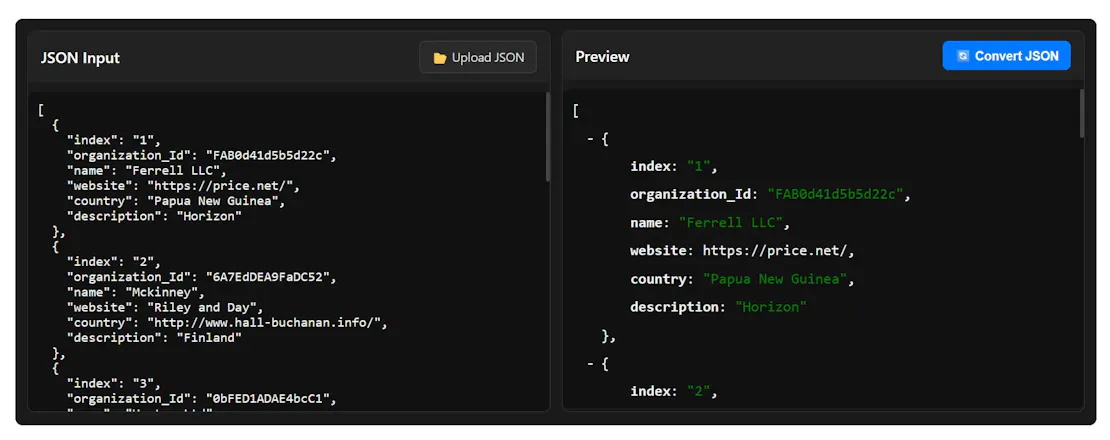Click the Preview panel scrollbar
The width and height of the screenshot is (1110, 440).
1081,113
